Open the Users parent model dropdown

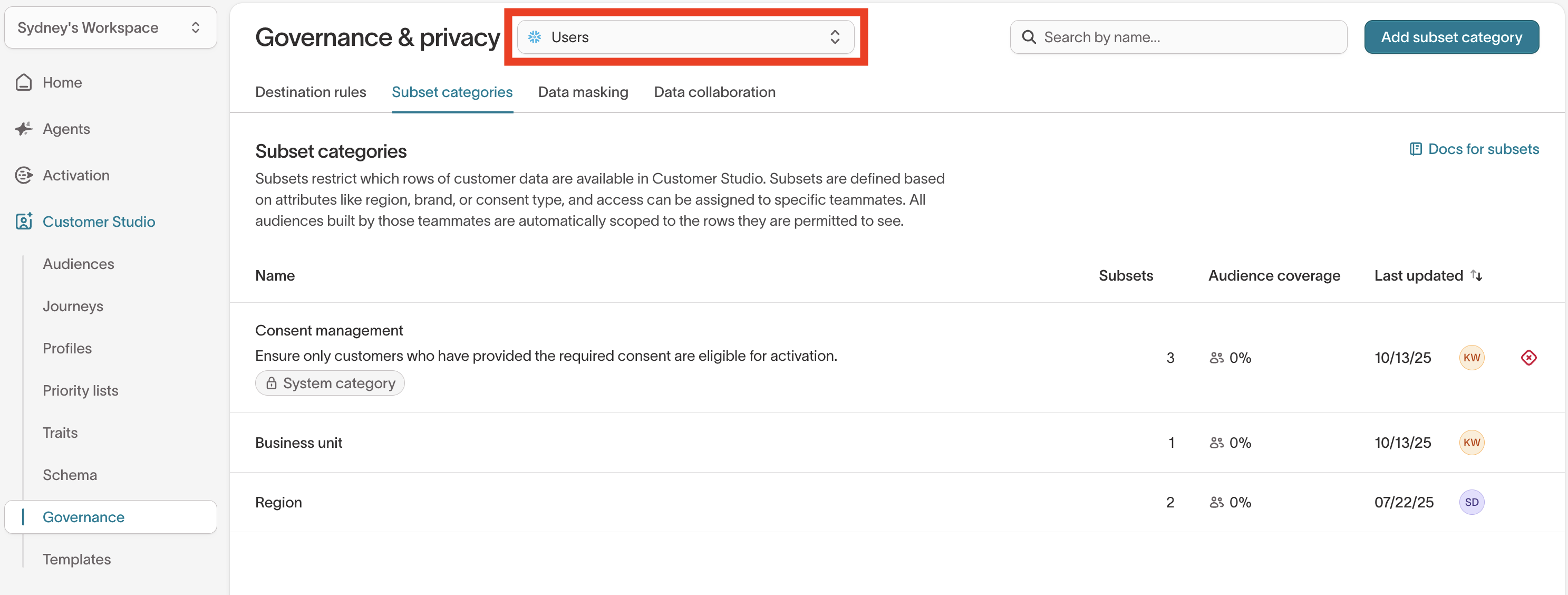point(685,37)
